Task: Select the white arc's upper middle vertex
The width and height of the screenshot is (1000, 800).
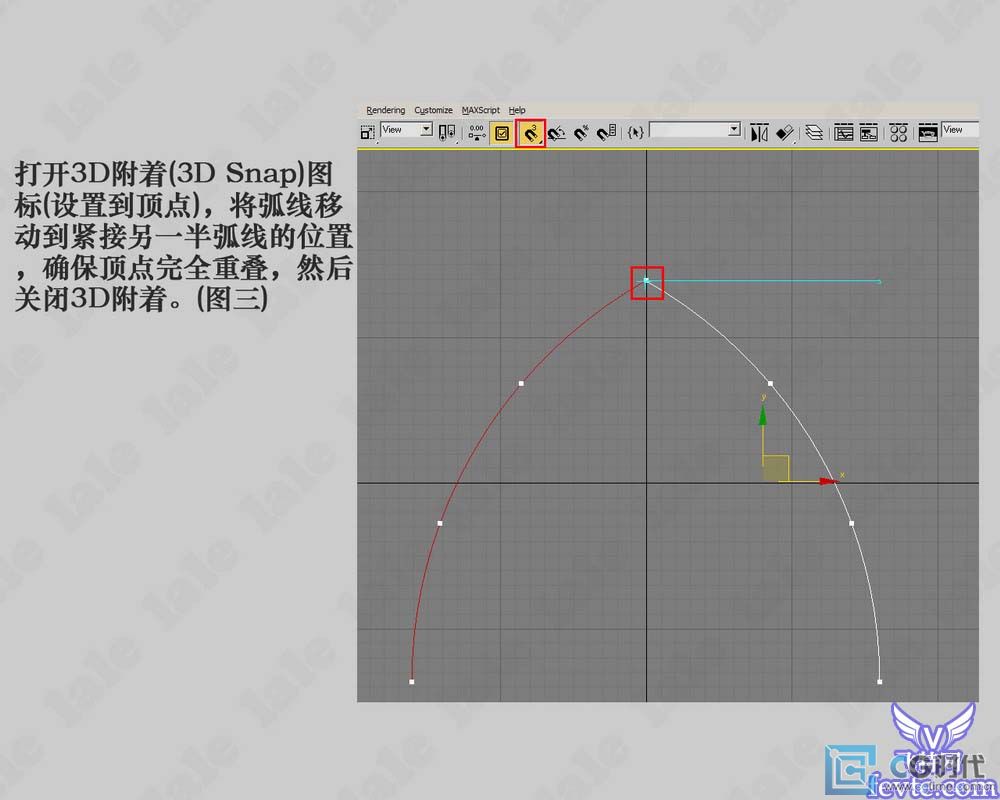Action: (x=770, y=383)
